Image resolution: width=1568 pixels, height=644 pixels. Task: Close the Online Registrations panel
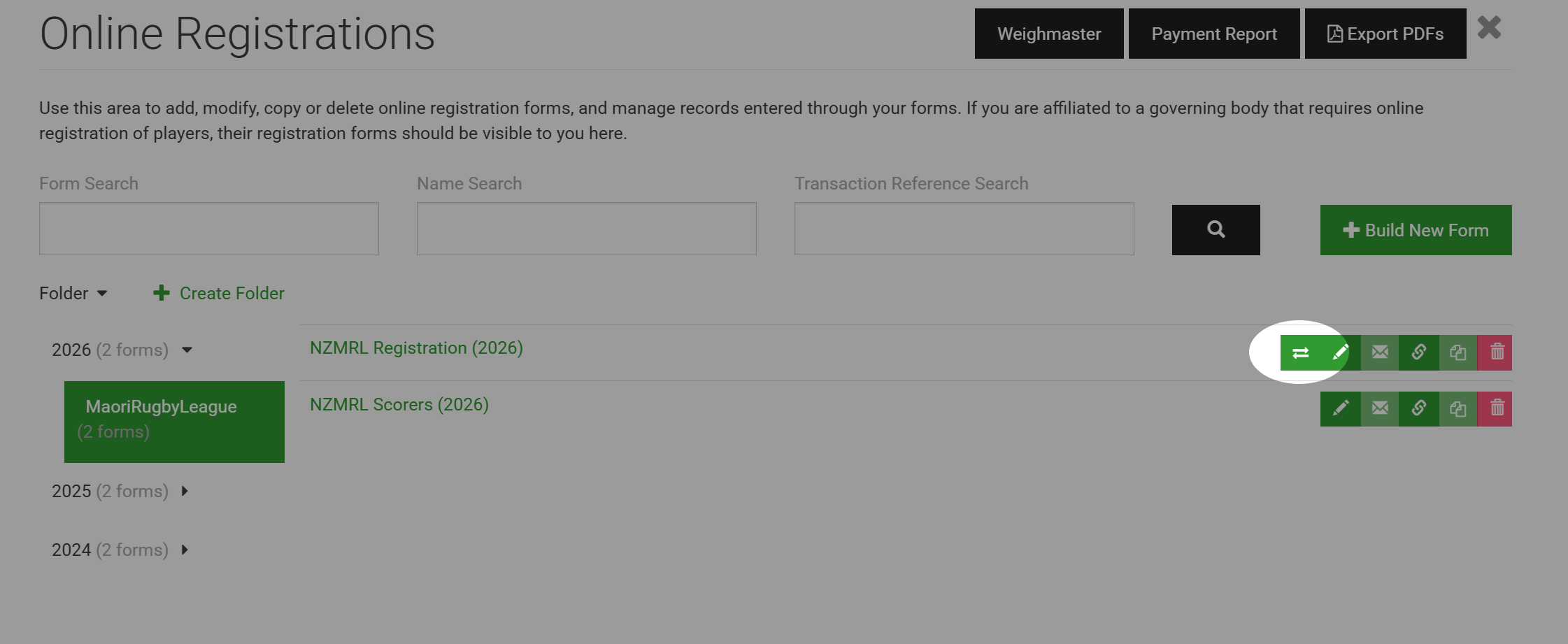tap(1489, 27)
